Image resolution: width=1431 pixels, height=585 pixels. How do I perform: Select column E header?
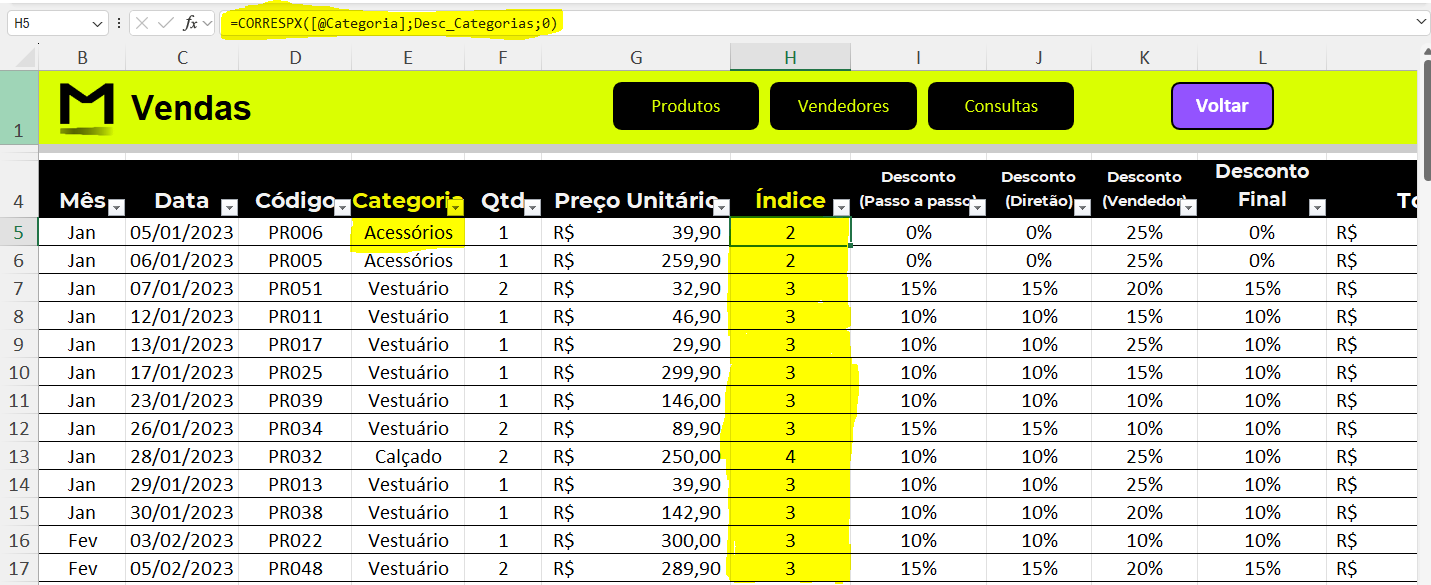pos(408,58)
